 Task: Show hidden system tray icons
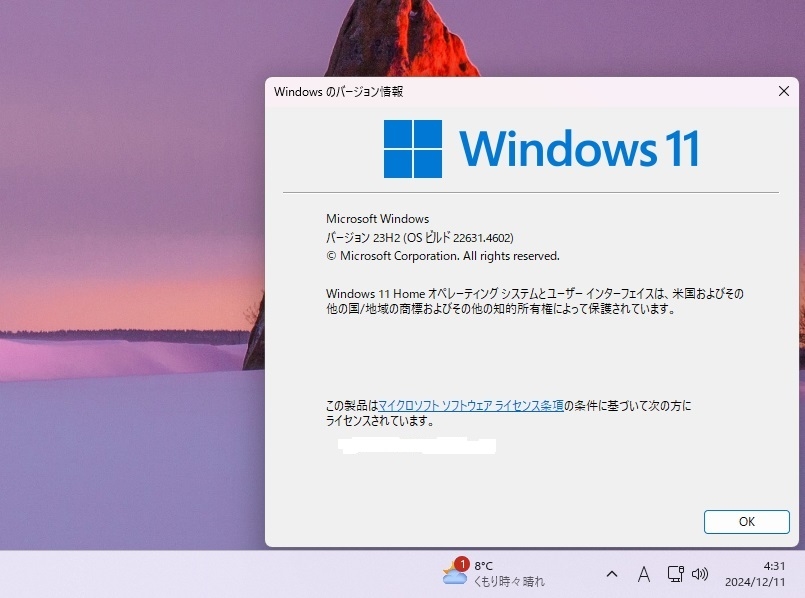[x=612, y=574]
